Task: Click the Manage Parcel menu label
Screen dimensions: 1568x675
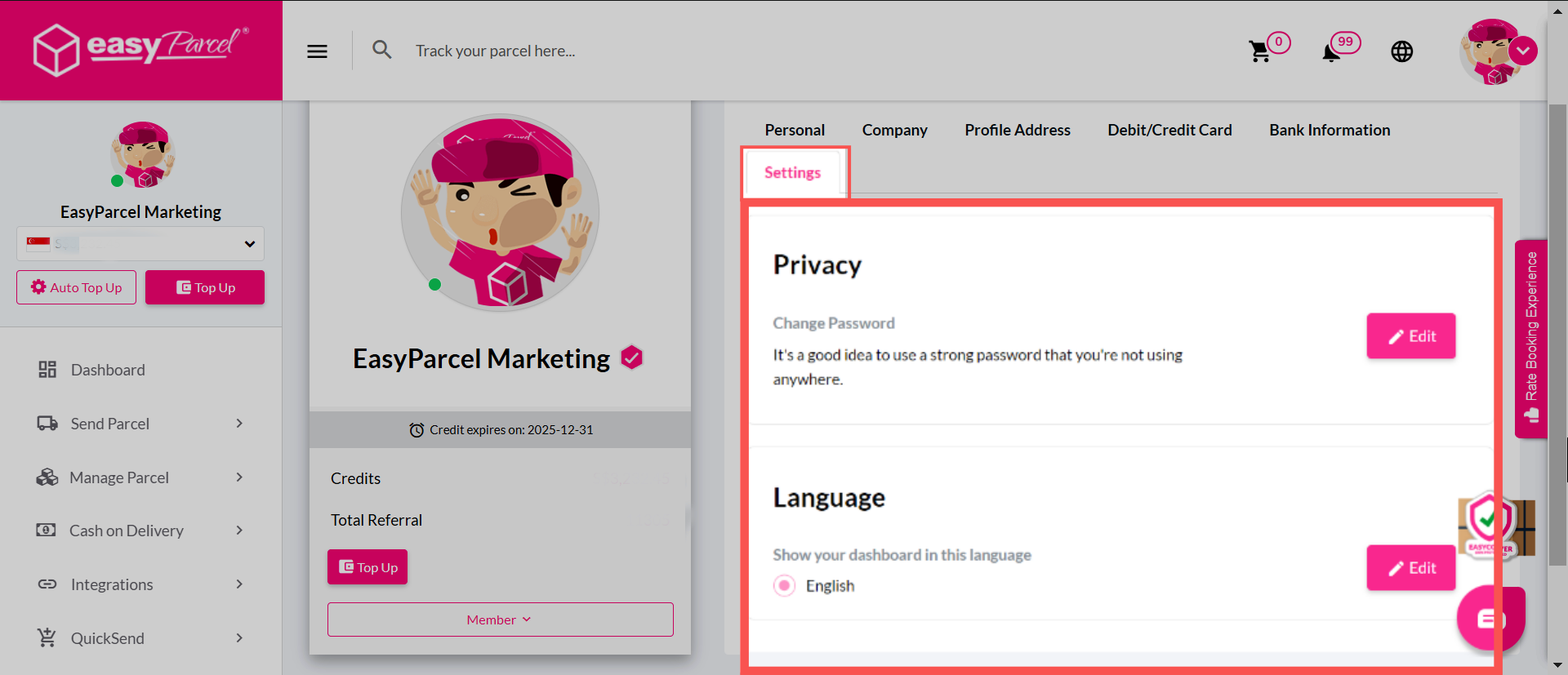Action: coord(119,477)
